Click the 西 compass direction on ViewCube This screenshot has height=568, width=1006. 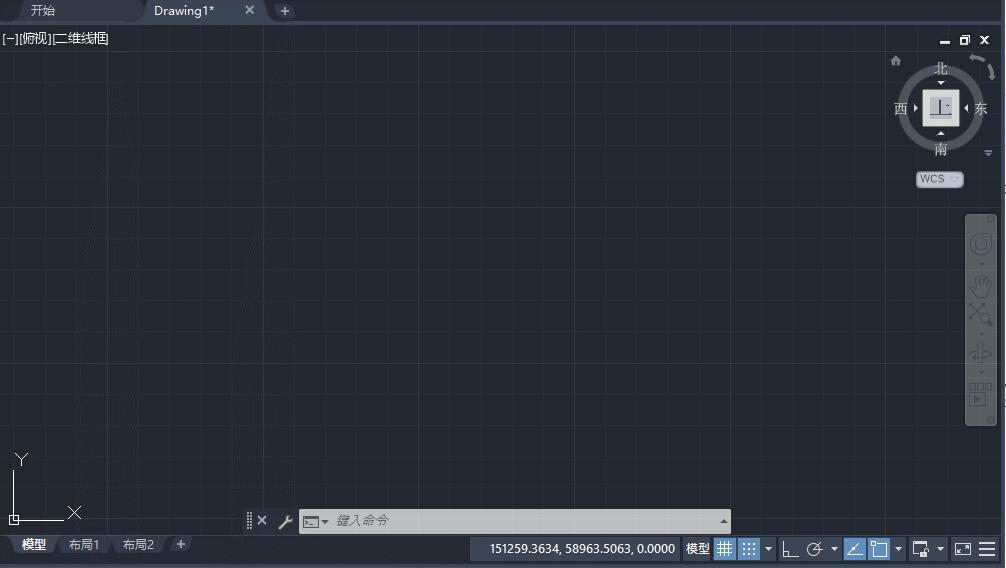901,108
